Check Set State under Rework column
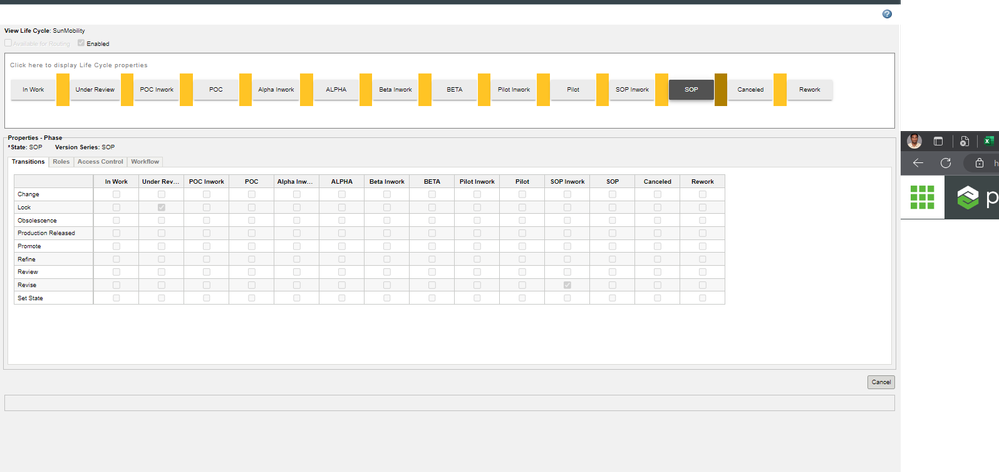The height and width of the screenshot is (472, 999). (x=702, y=297)
